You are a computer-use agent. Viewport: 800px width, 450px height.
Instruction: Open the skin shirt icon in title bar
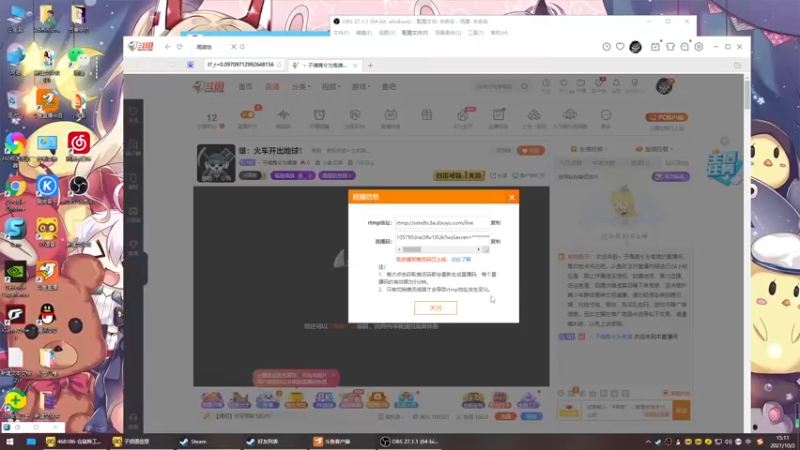[x=670, y=46]
